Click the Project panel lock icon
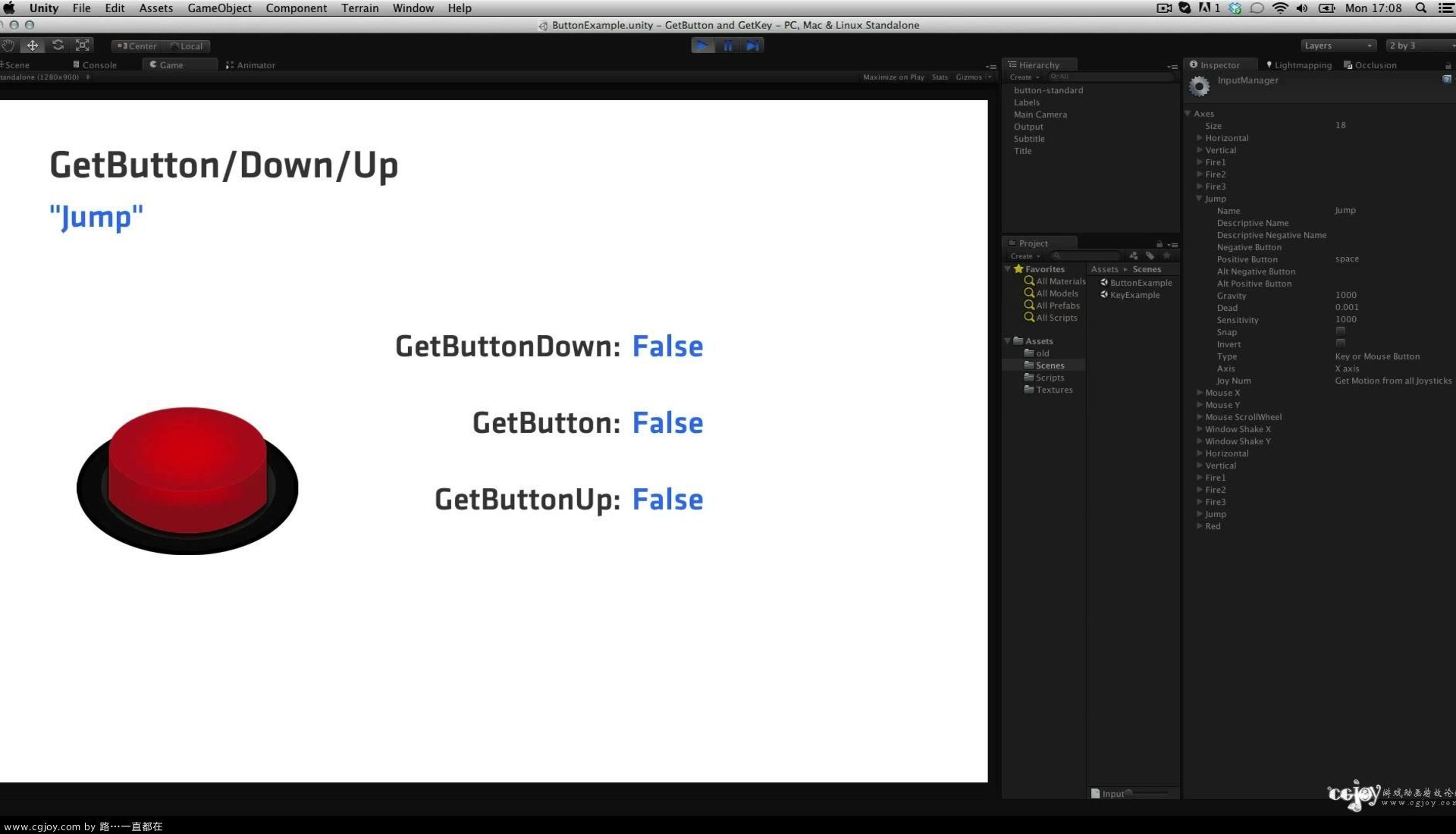This screenshot has height=834, width=1456. 1159,243
